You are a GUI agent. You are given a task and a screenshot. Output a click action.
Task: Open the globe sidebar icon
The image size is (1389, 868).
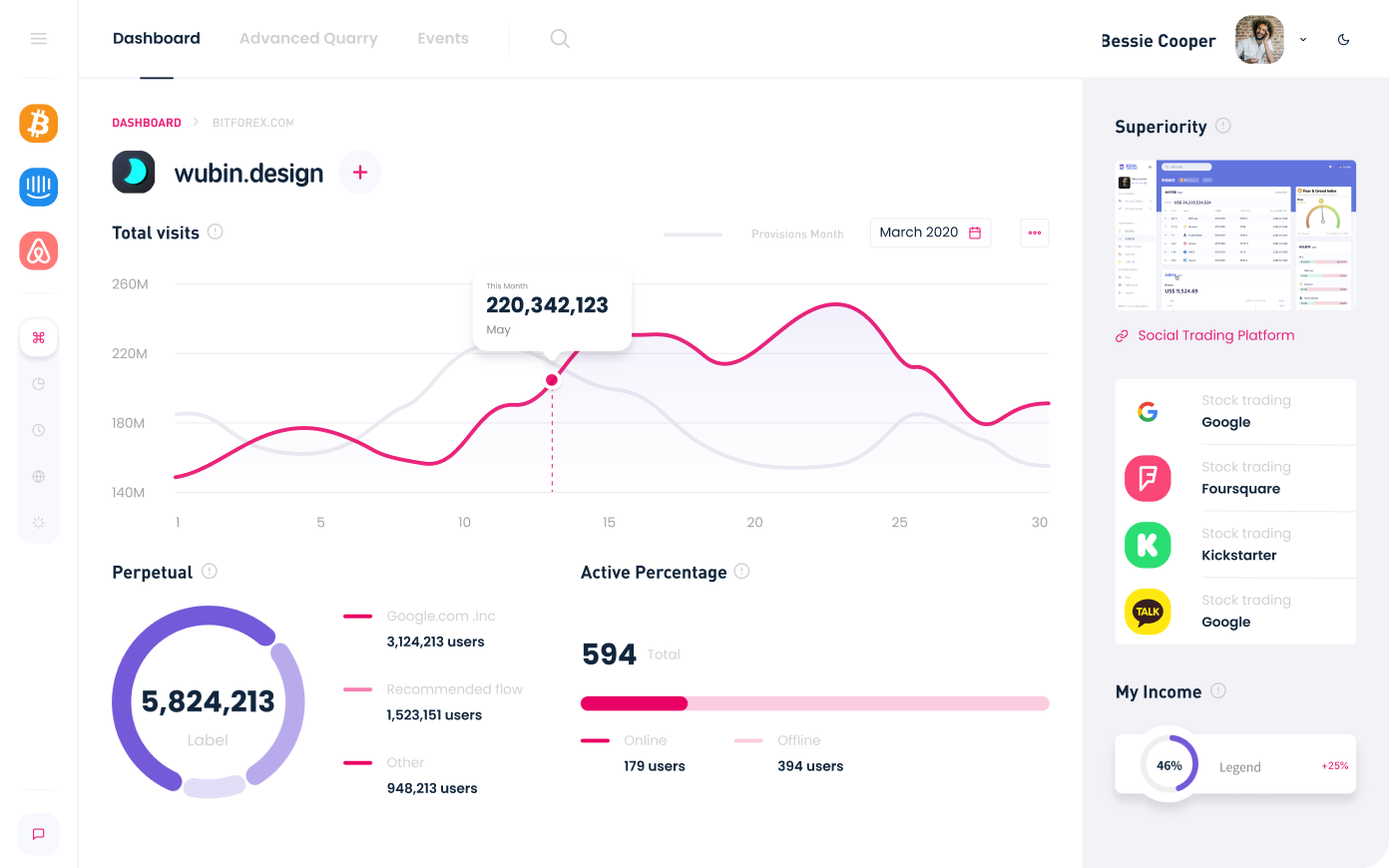tap(39, 476)
